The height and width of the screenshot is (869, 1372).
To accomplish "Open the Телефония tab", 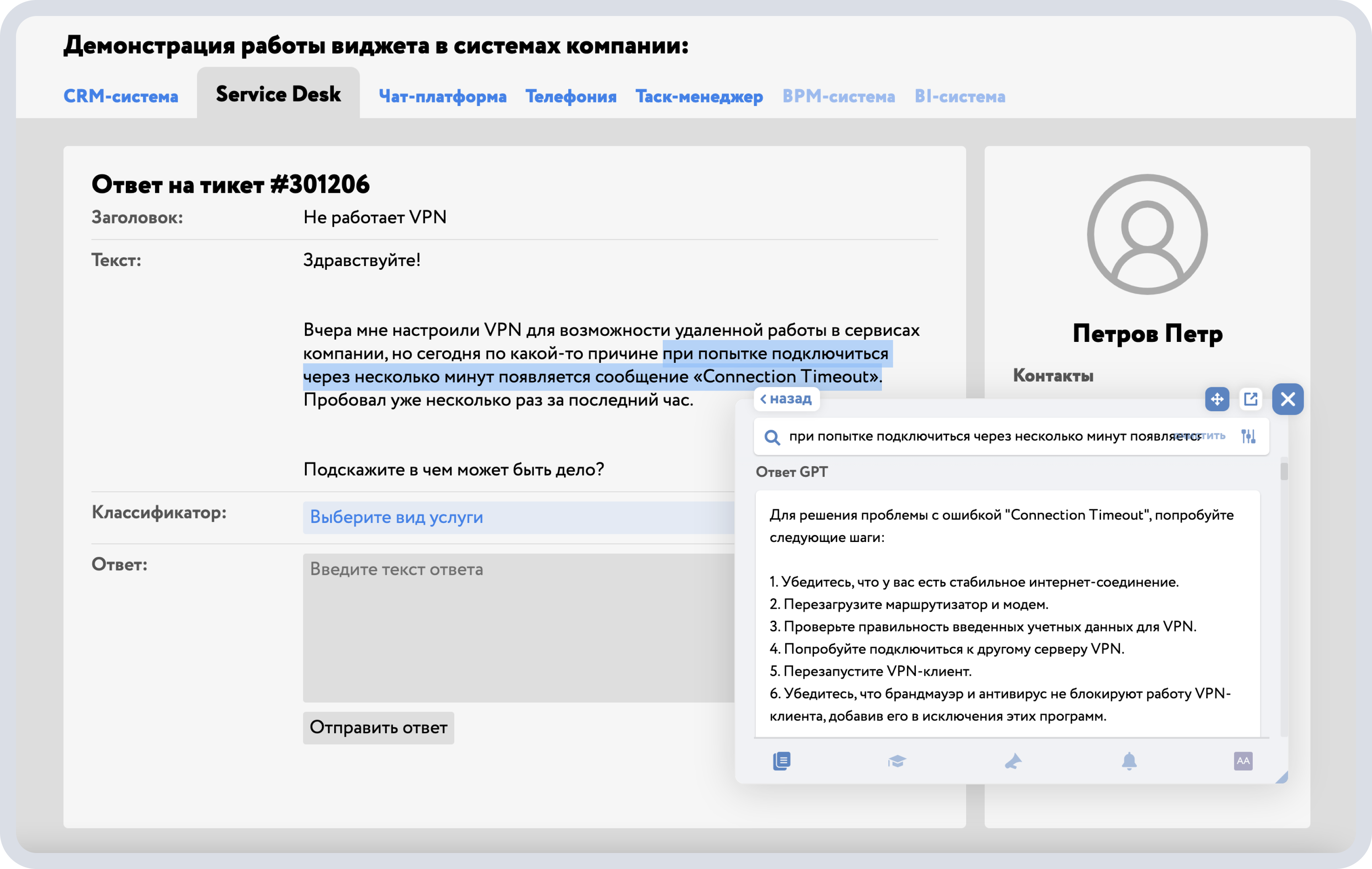I will coord(571,96).
